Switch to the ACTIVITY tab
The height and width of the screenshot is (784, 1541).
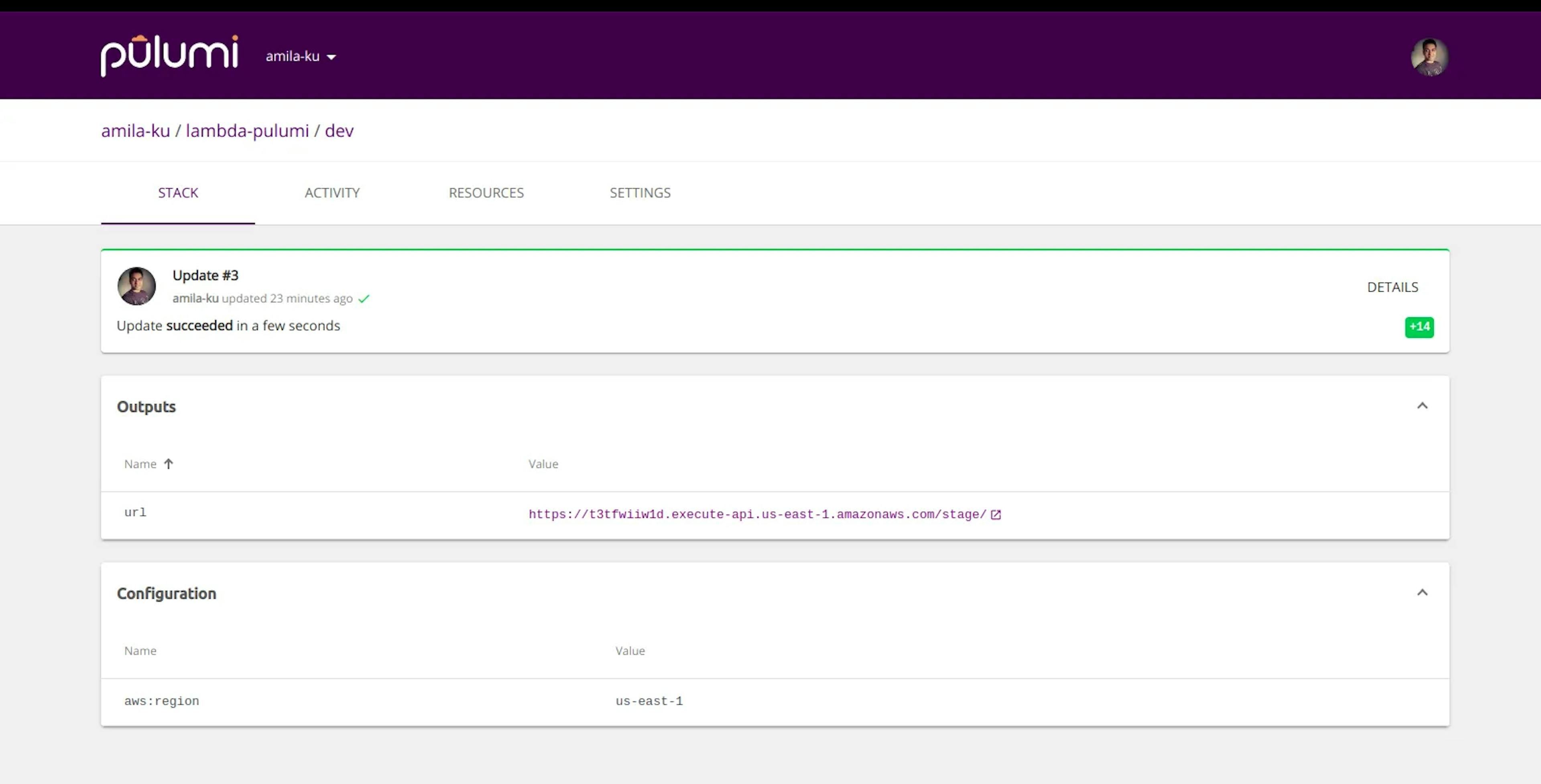(x=332, y=193)
